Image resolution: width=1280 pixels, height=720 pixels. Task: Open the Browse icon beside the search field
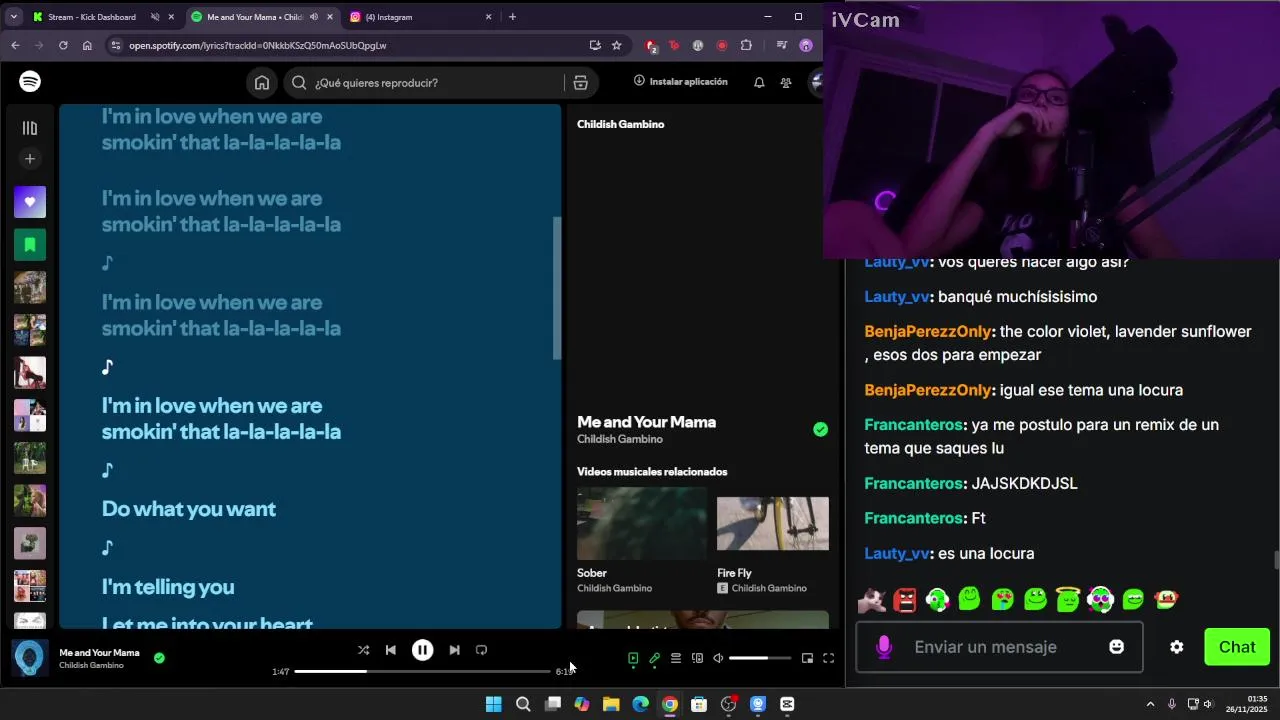tap(580, 83)
